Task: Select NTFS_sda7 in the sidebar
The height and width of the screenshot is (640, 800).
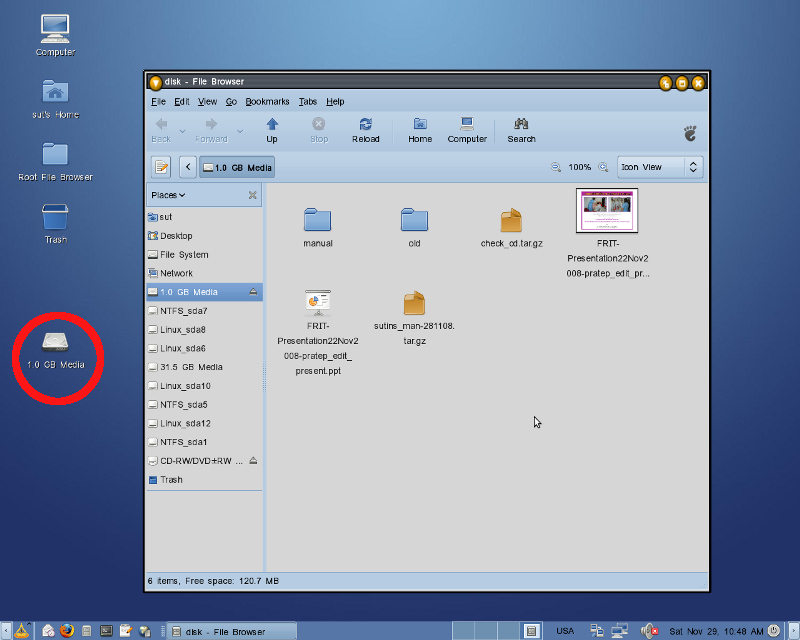Action: 204,311
